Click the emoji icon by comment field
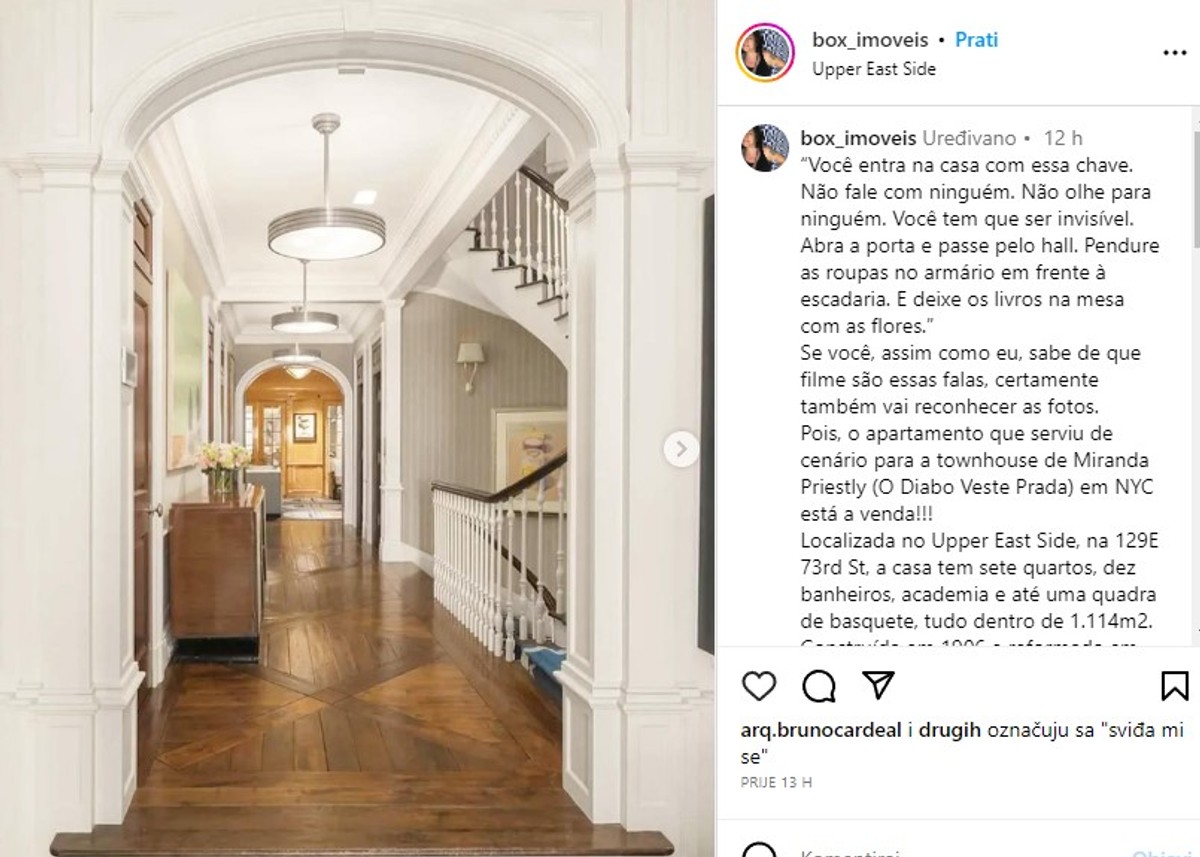This screenshot has height=857, width=1200. click(x=759, y=851)
